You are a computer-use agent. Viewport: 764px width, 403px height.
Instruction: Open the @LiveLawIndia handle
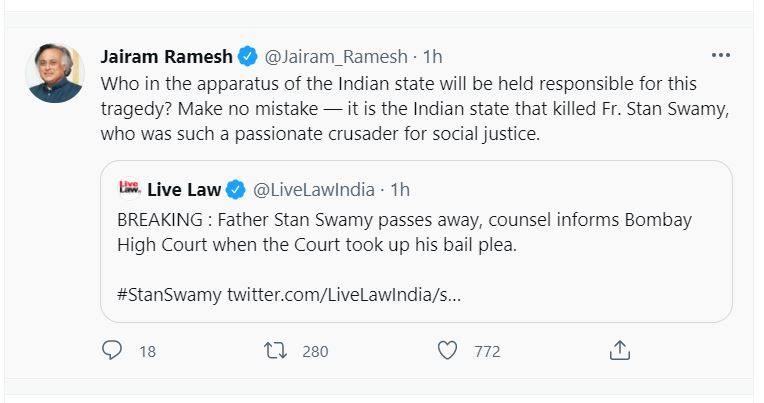(313, 188)
